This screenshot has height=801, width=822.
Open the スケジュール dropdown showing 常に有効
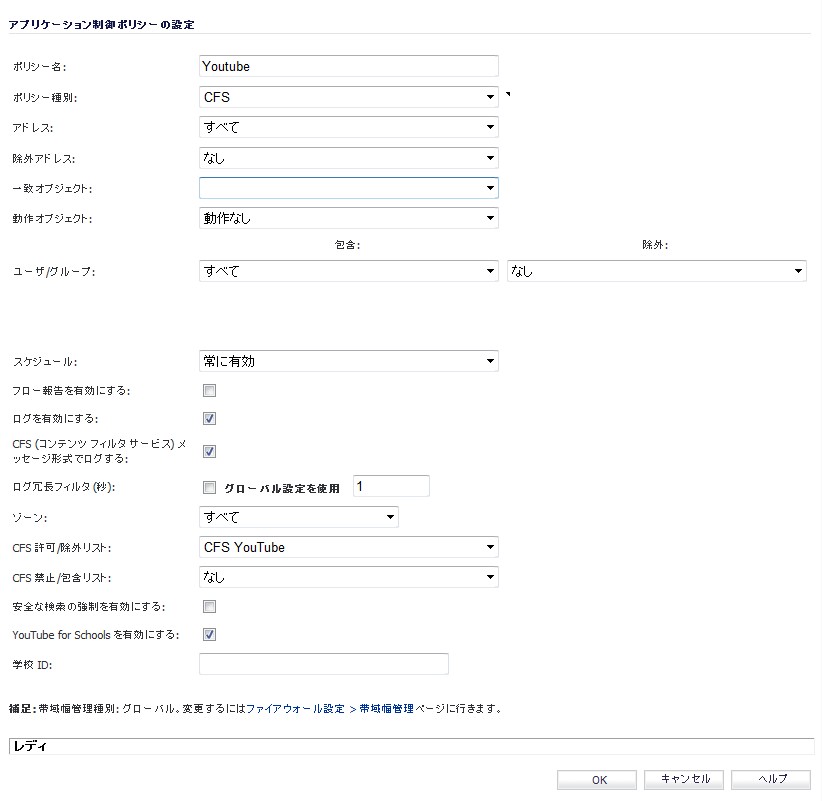pyautogui.click(x=349, y=361)
